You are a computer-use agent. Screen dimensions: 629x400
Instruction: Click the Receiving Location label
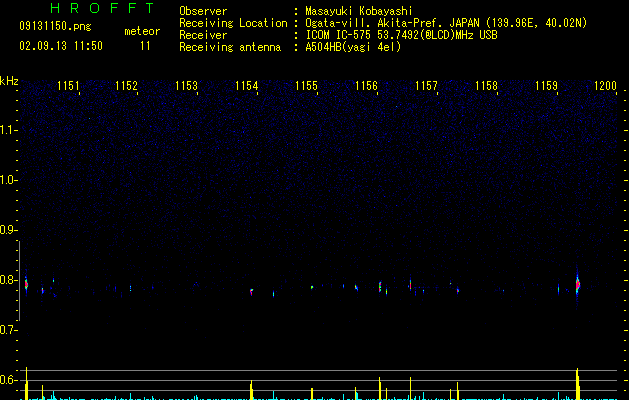tap(233, 23)
